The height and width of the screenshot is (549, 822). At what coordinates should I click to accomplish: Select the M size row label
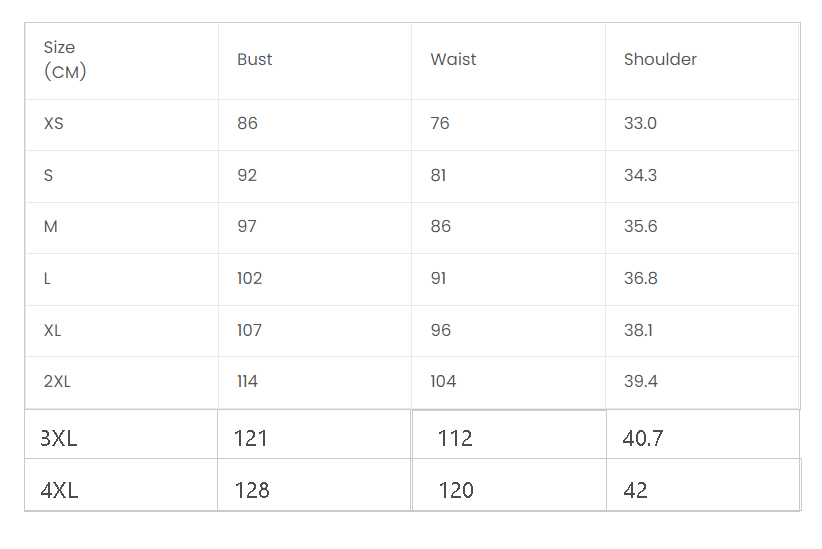coord(51,227)
